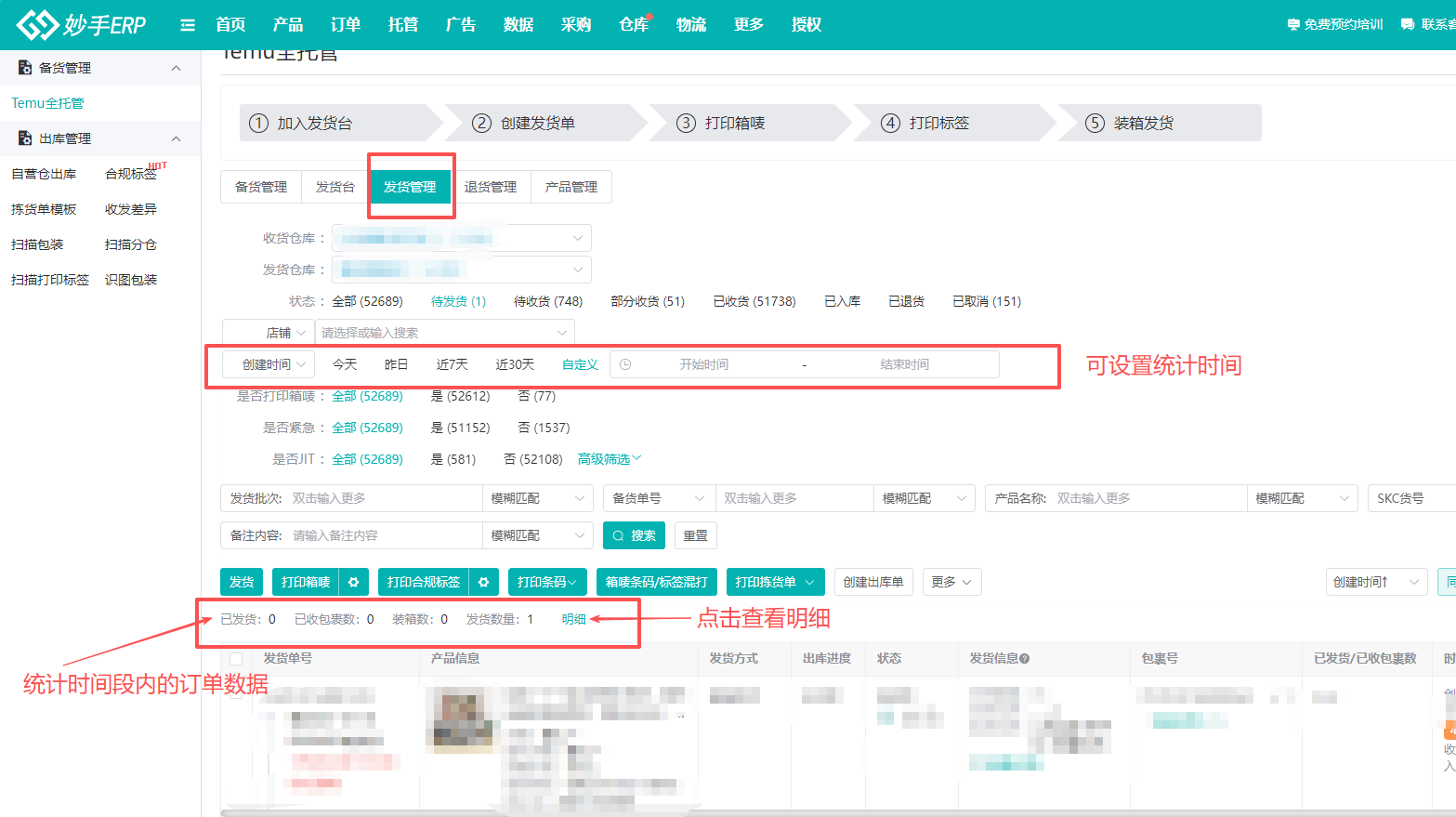The width and height of the screenshot is (1456, 817).
Task: Click the 免费预约培训 icon in header
Action: (x=1292, y=25)
